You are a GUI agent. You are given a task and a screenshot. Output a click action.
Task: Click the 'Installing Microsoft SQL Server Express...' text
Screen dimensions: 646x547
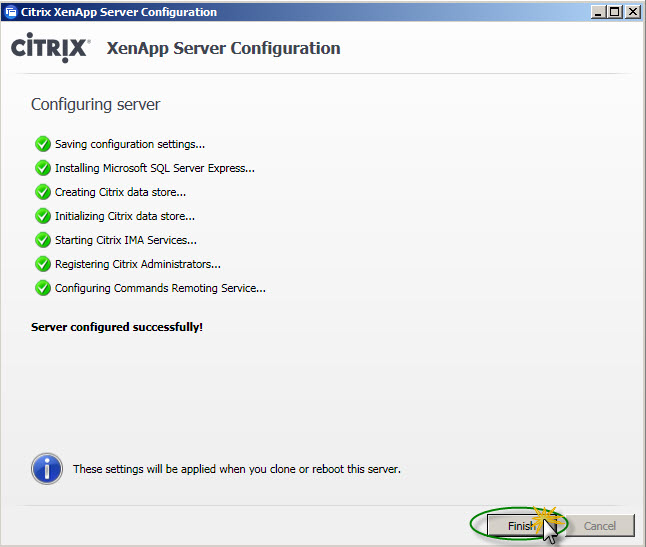click(155, 168)
